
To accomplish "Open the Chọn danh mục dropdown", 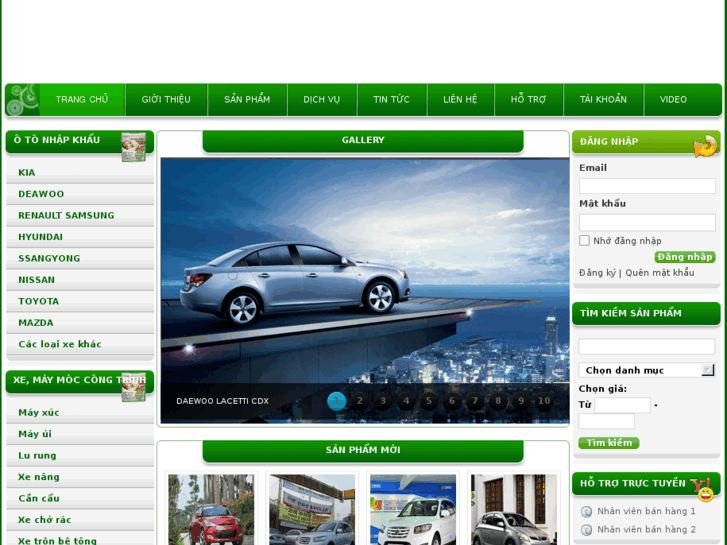I will tap(646, 370).
